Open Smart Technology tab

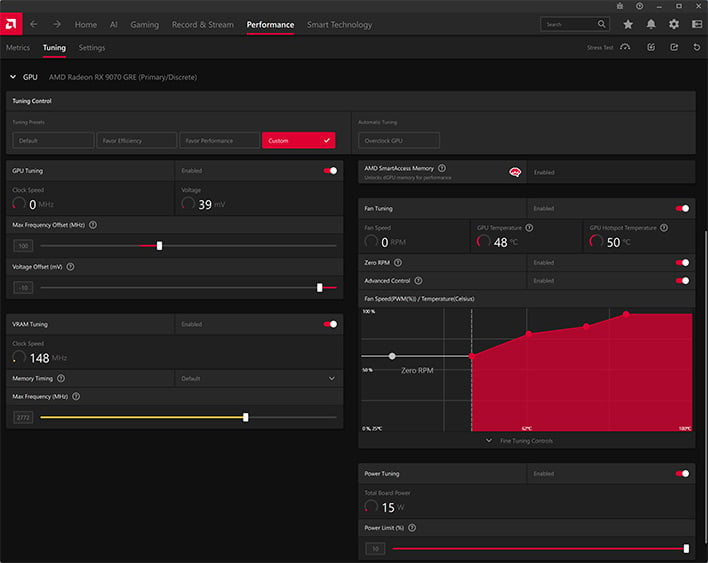(x=340, y=25)
